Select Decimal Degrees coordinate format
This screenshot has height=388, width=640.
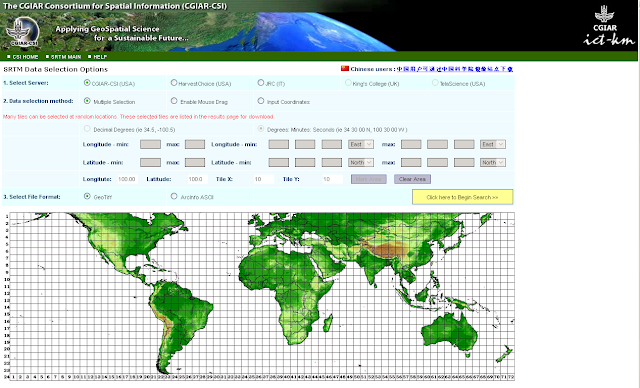pyautogui.click(x=87, y=129)
